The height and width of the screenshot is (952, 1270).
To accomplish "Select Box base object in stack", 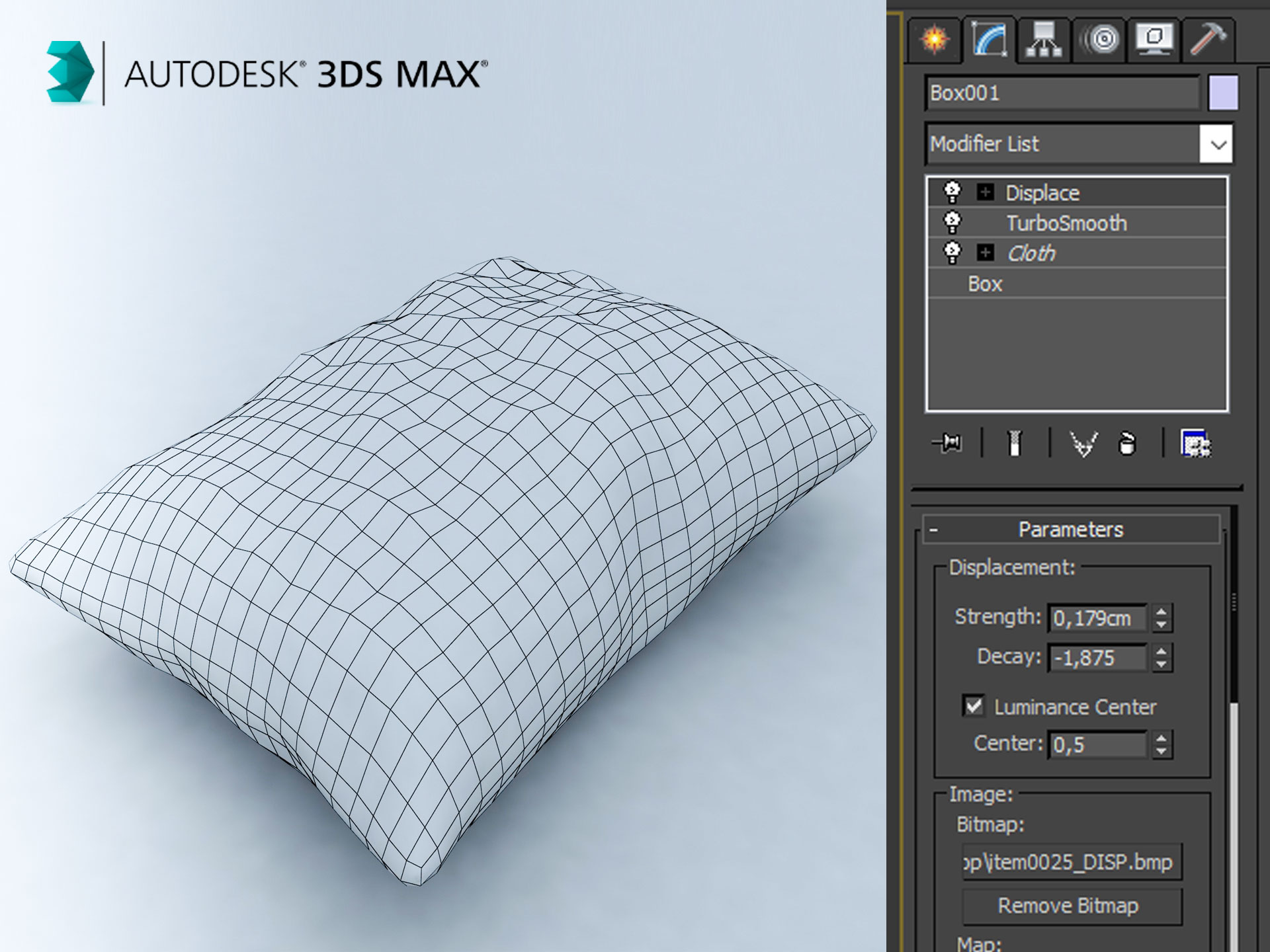I will 984,283.
